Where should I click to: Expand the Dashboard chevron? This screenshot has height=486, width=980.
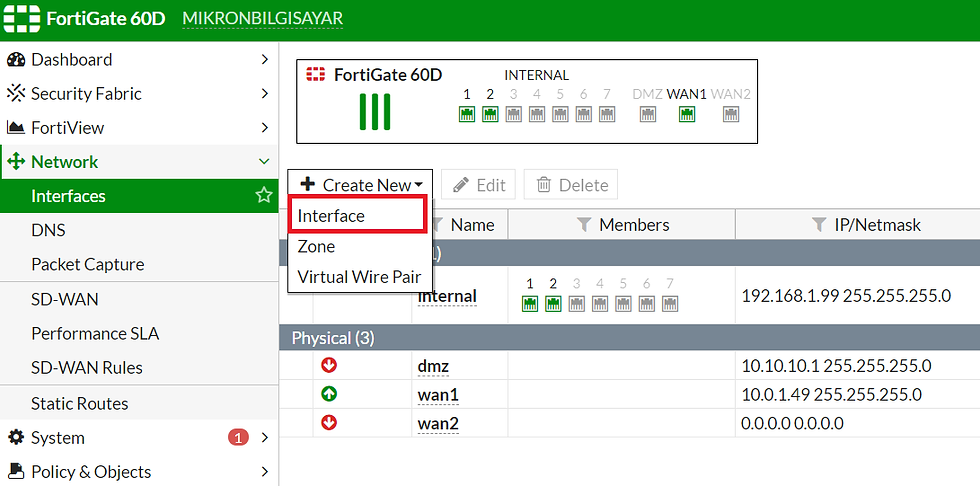tap(264, 59)
